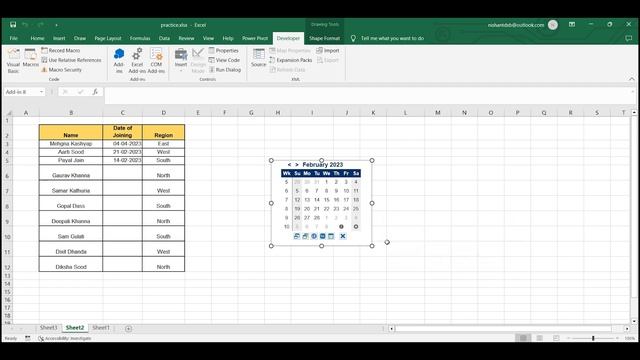Viewport: 640px width, 360px height.
Task: Open Macro Security settings
Action: (61, 70)
